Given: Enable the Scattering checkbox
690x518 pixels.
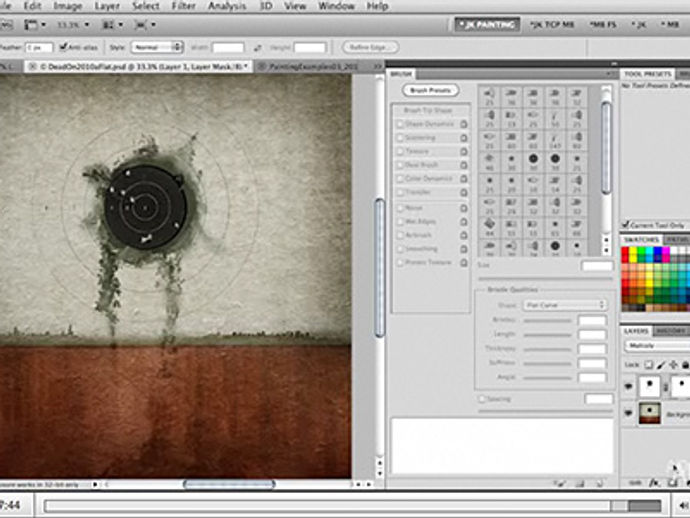Looking at the screenshot, I should [x=400, y=138].
